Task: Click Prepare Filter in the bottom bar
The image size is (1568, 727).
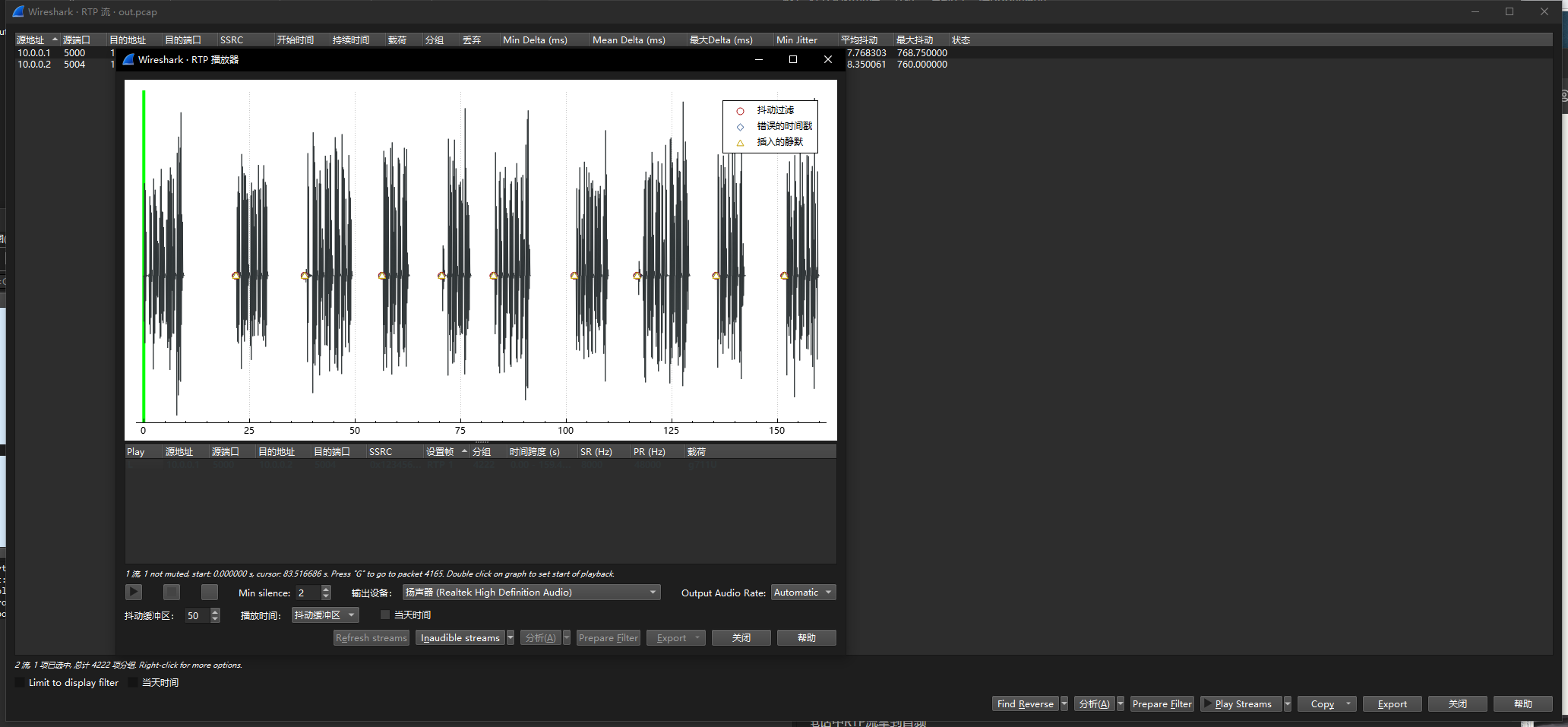Action: [x=1162, y=704]
